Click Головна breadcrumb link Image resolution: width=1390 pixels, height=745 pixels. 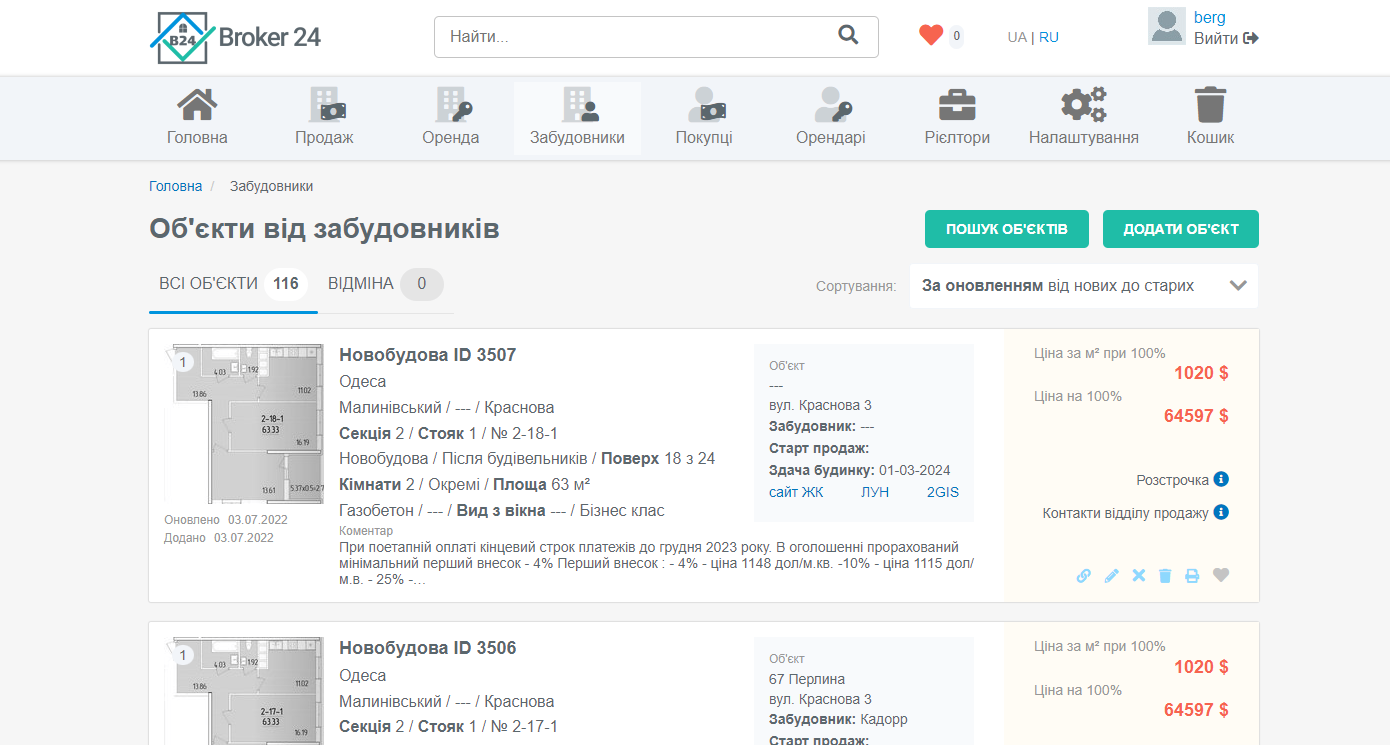(x=176, y=186)
